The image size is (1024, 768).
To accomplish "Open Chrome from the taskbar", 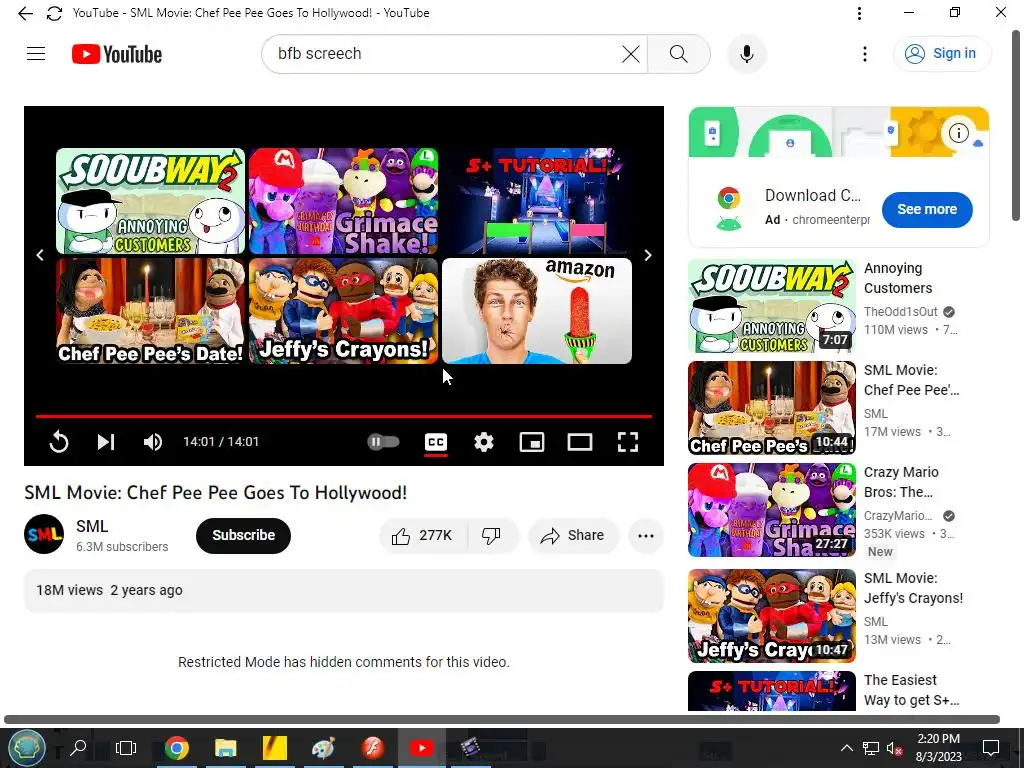I will coord(176,748).
